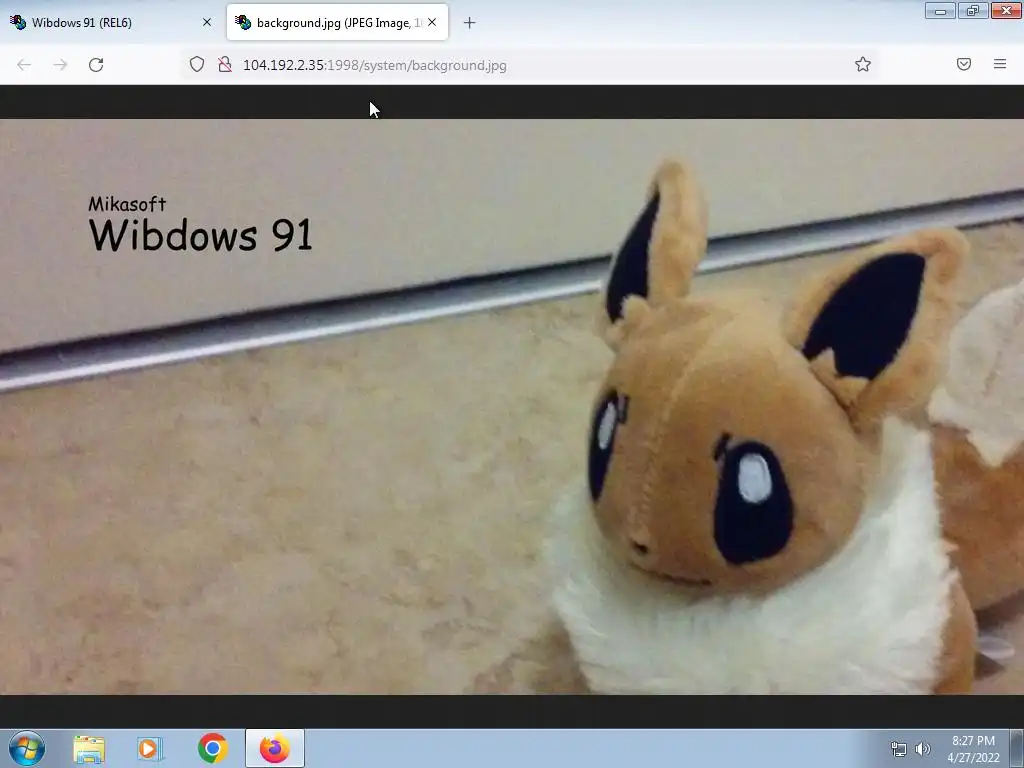1024x768 pixels.
Task: Click the Show desktop button
Action: coord(1018,748)
